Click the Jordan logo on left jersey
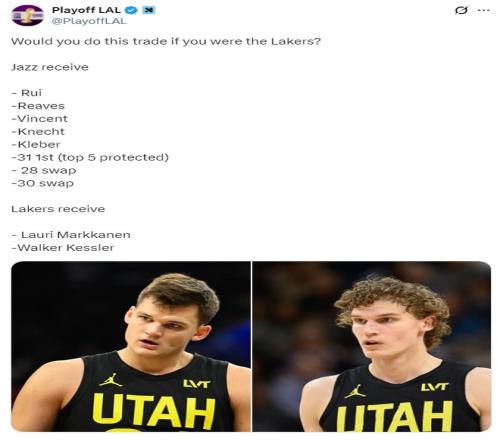 110,380
